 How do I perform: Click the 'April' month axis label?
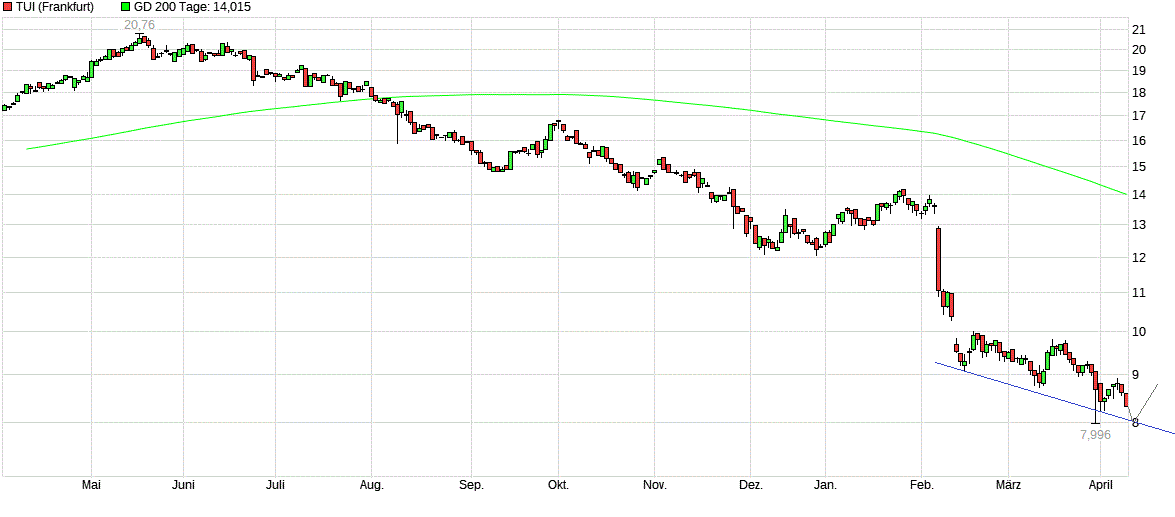click(x=1099, y=486)
